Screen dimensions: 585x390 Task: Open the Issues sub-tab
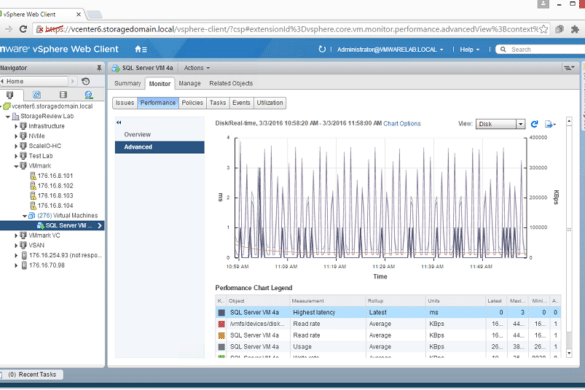[125, 103]
